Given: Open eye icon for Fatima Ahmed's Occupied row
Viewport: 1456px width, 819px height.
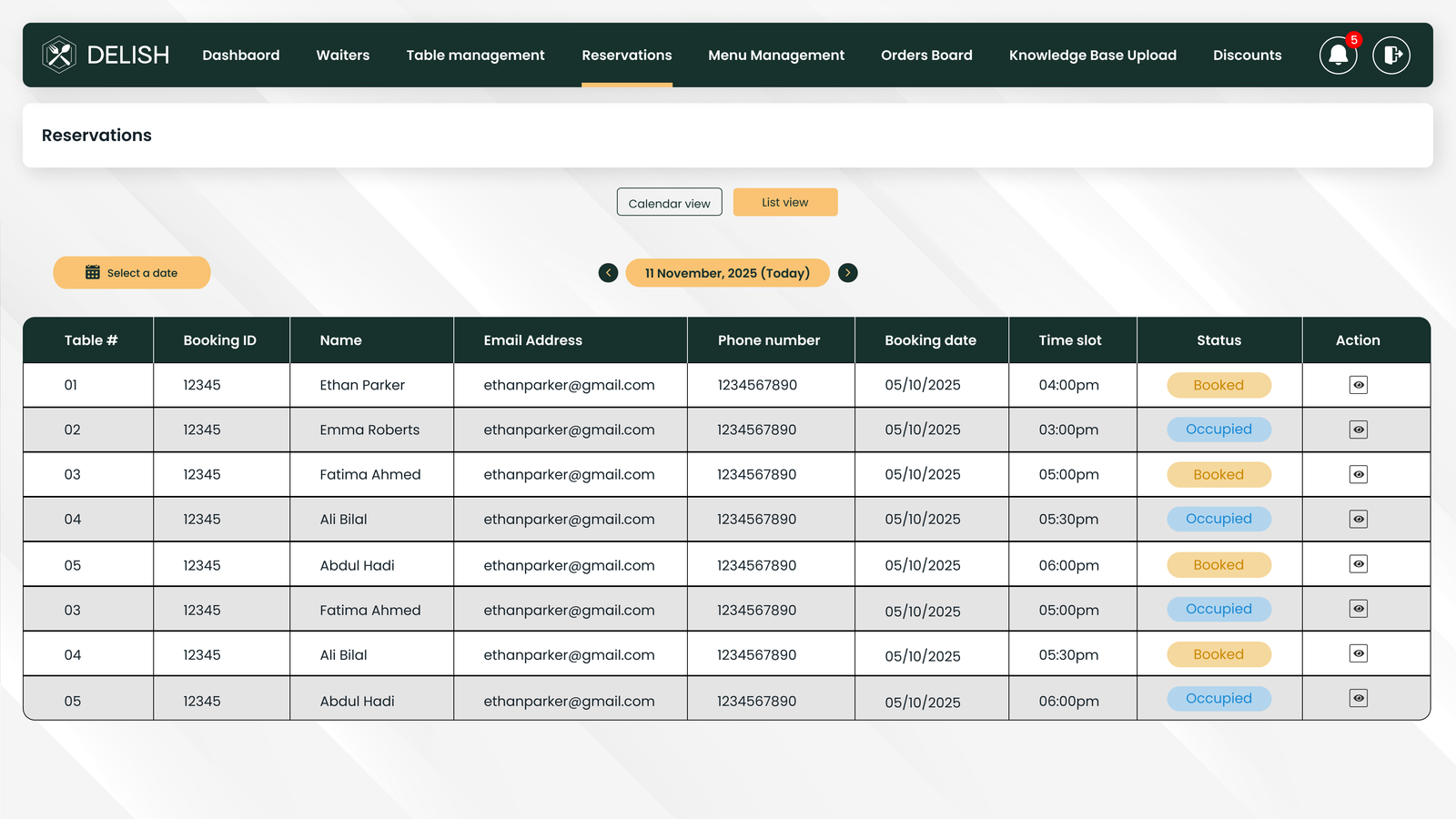Looking at the screenshot, I should tap(1359, 609).
